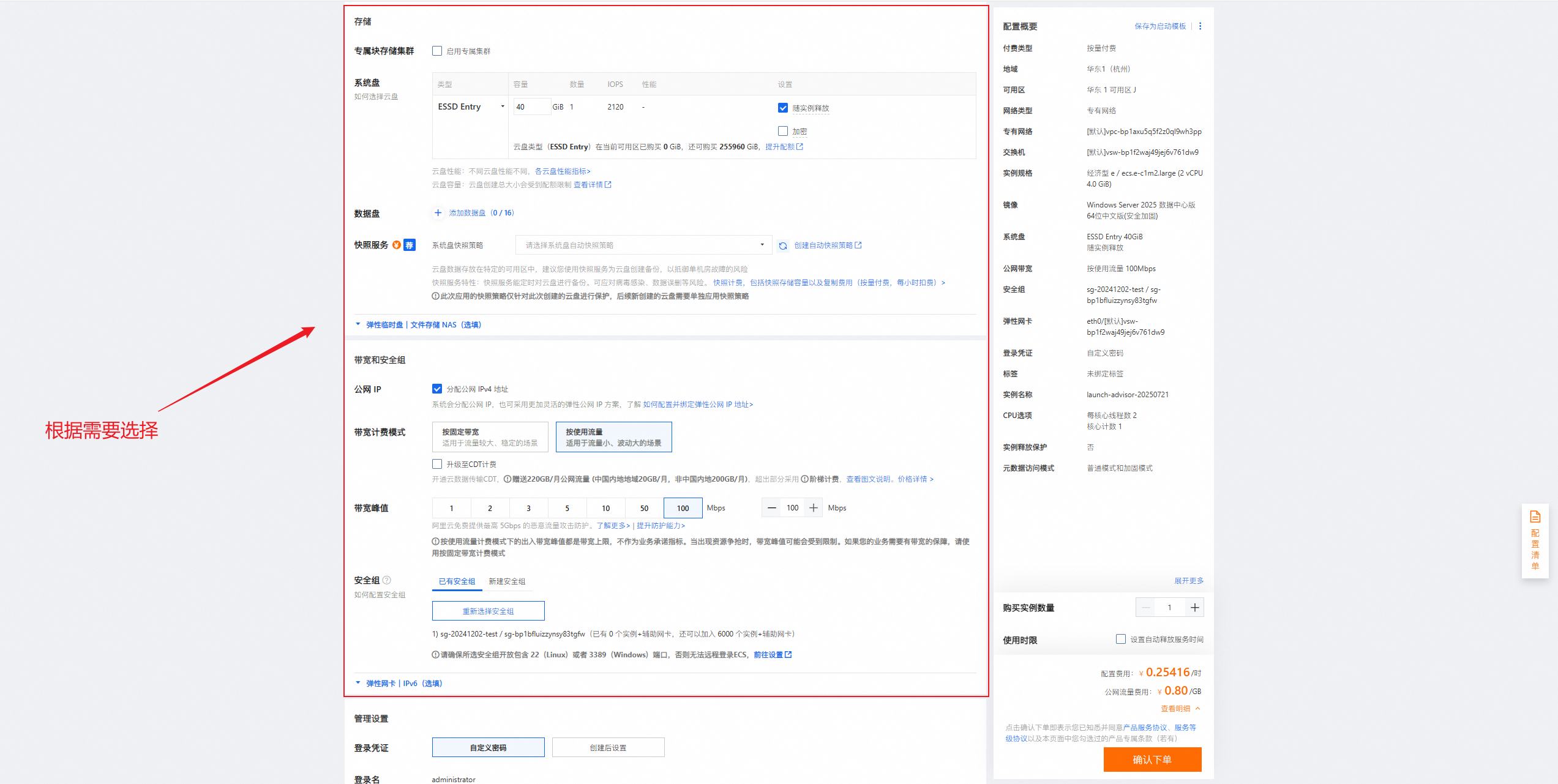
Task: Open the system disk snapshot policy dropdown
Action: pyautogui.click(x=643, y=245)
